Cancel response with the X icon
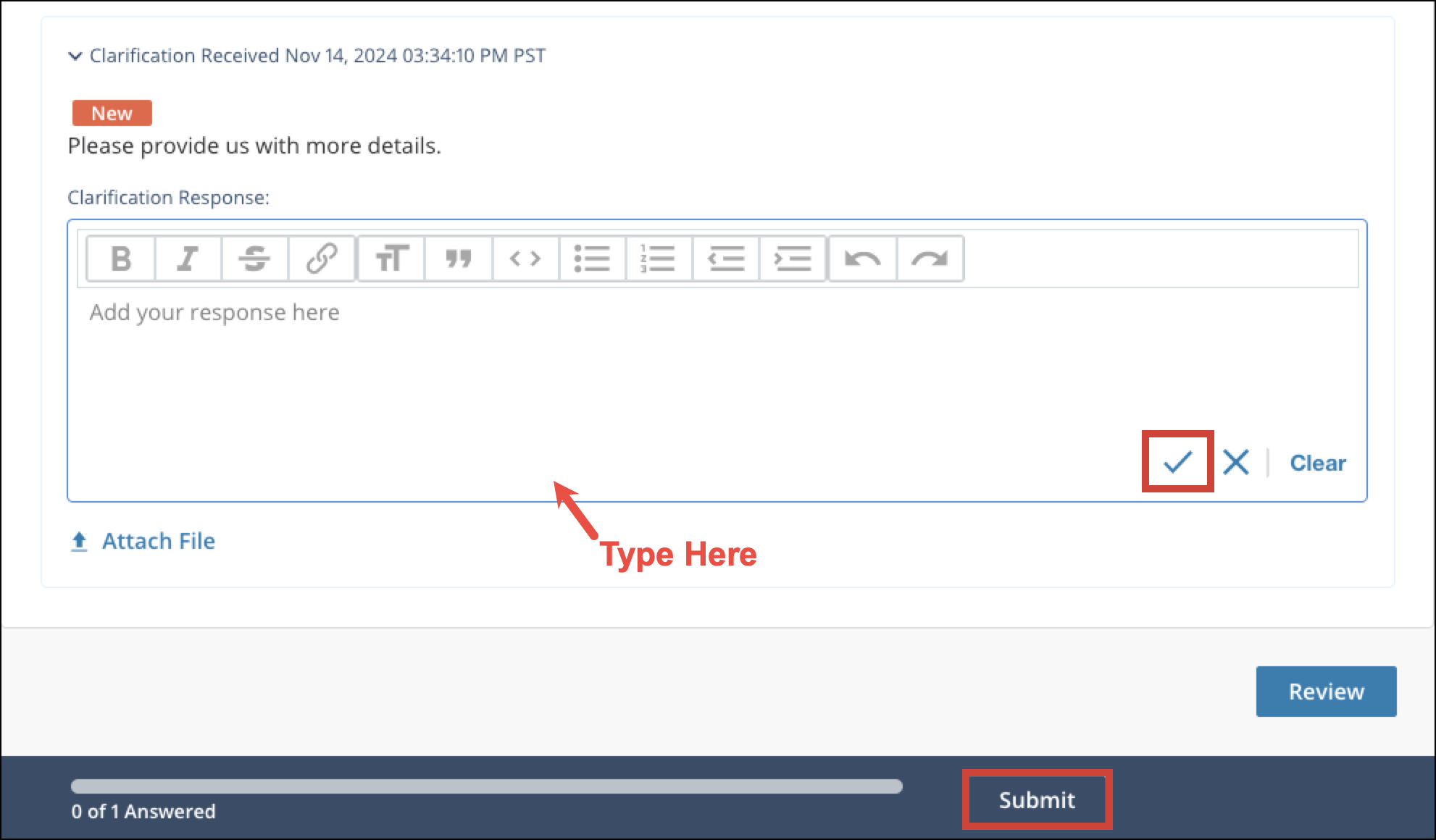 (x=1235, y=462)
